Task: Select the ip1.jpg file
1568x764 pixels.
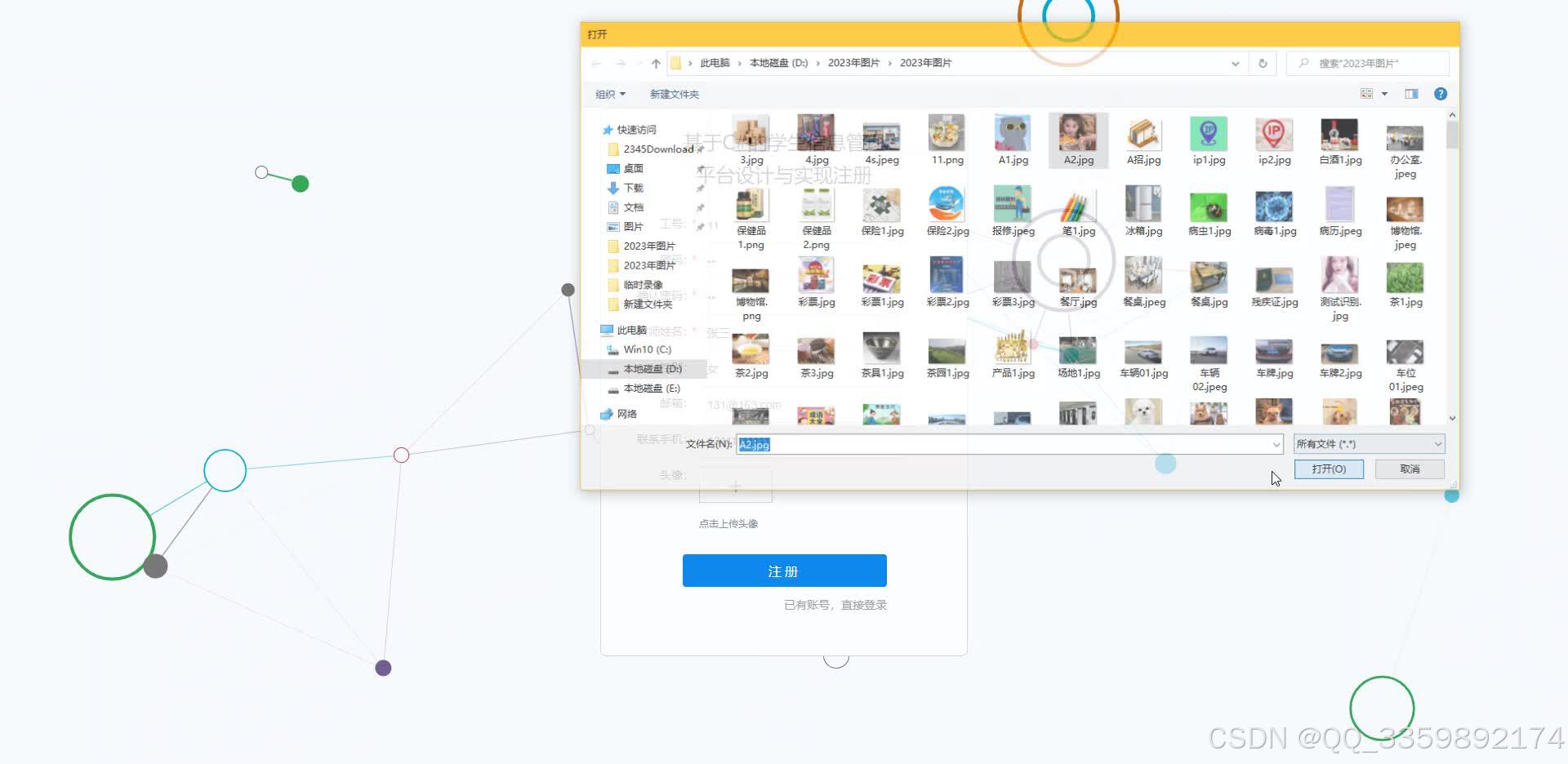Action: [1209, 140]
